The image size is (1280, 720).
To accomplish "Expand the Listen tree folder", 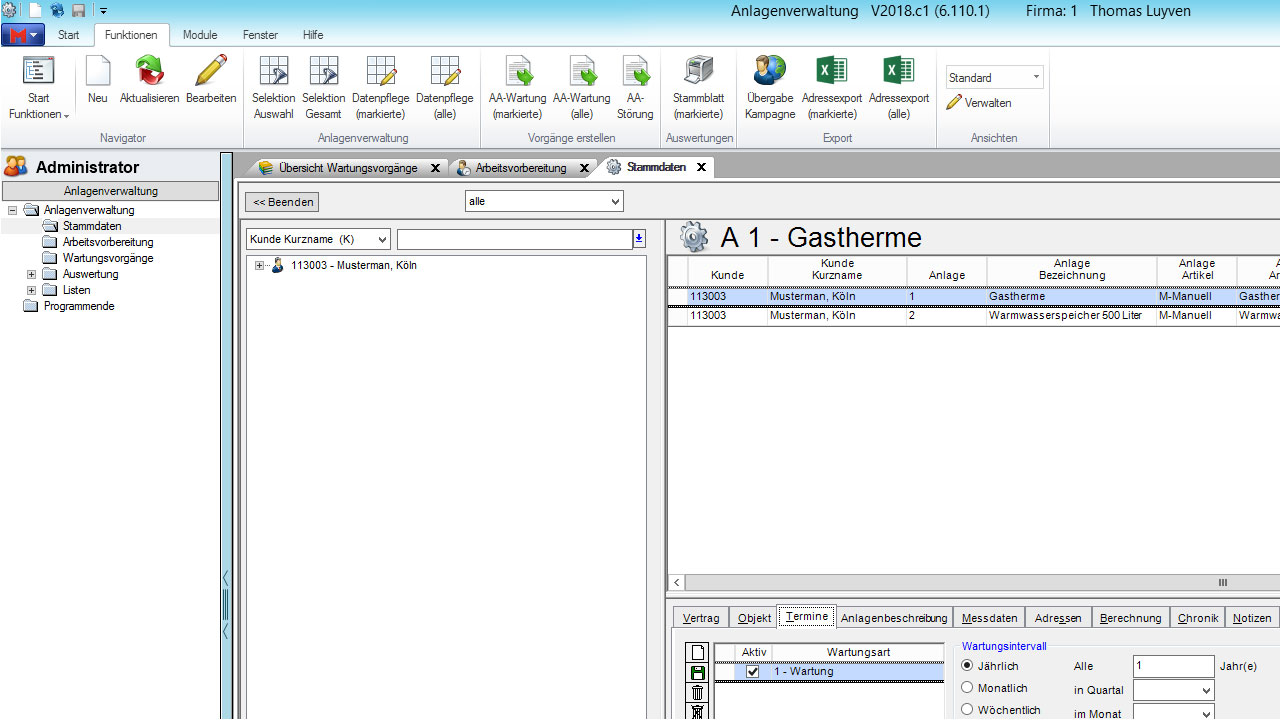I will [31, 290].
